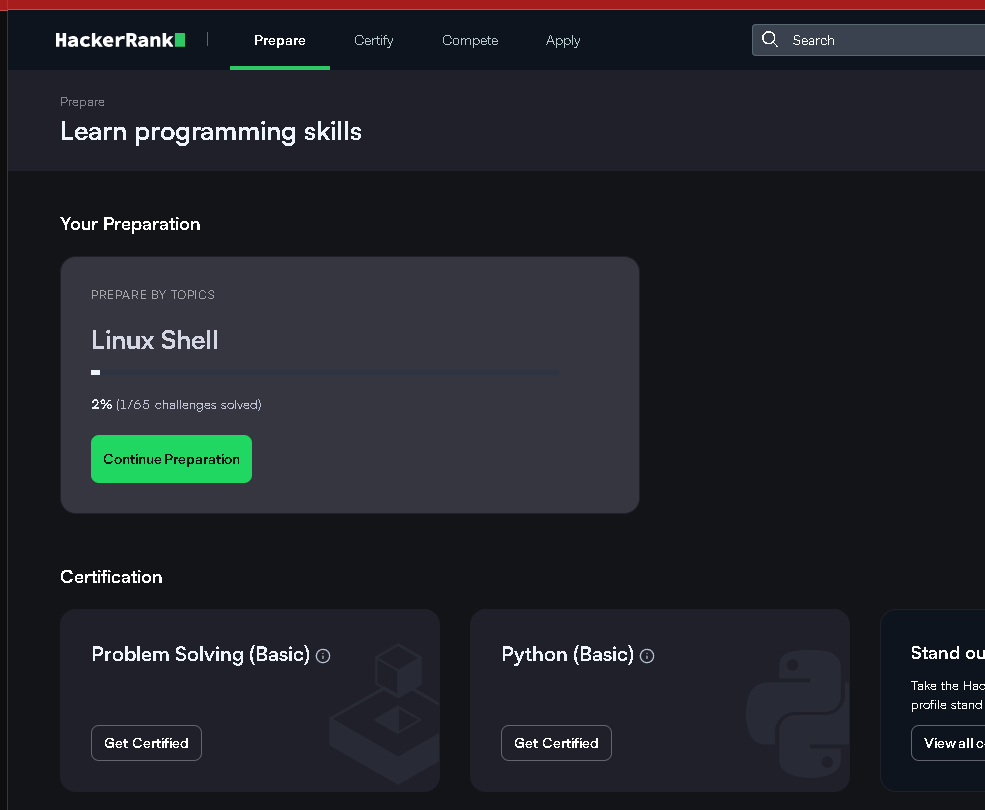Screen dimensions: 985x810
Task: Click the HackerRank logo
Action: (x=120, y=40)
